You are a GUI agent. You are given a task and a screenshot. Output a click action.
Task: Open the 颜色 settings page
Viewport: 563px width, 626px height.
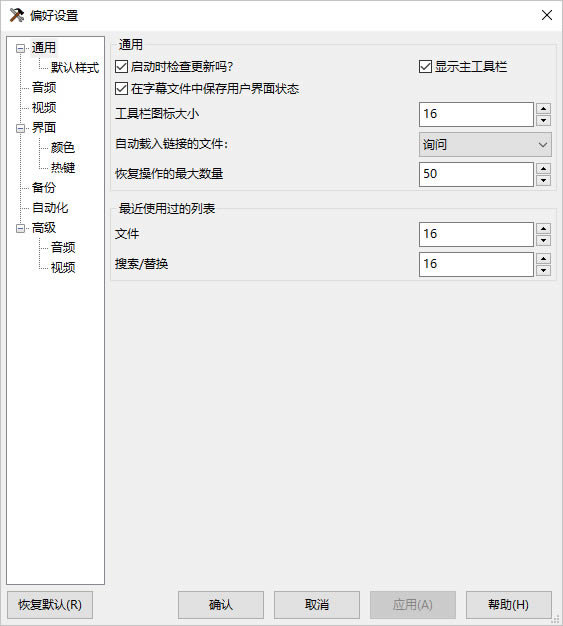point(63,147)
